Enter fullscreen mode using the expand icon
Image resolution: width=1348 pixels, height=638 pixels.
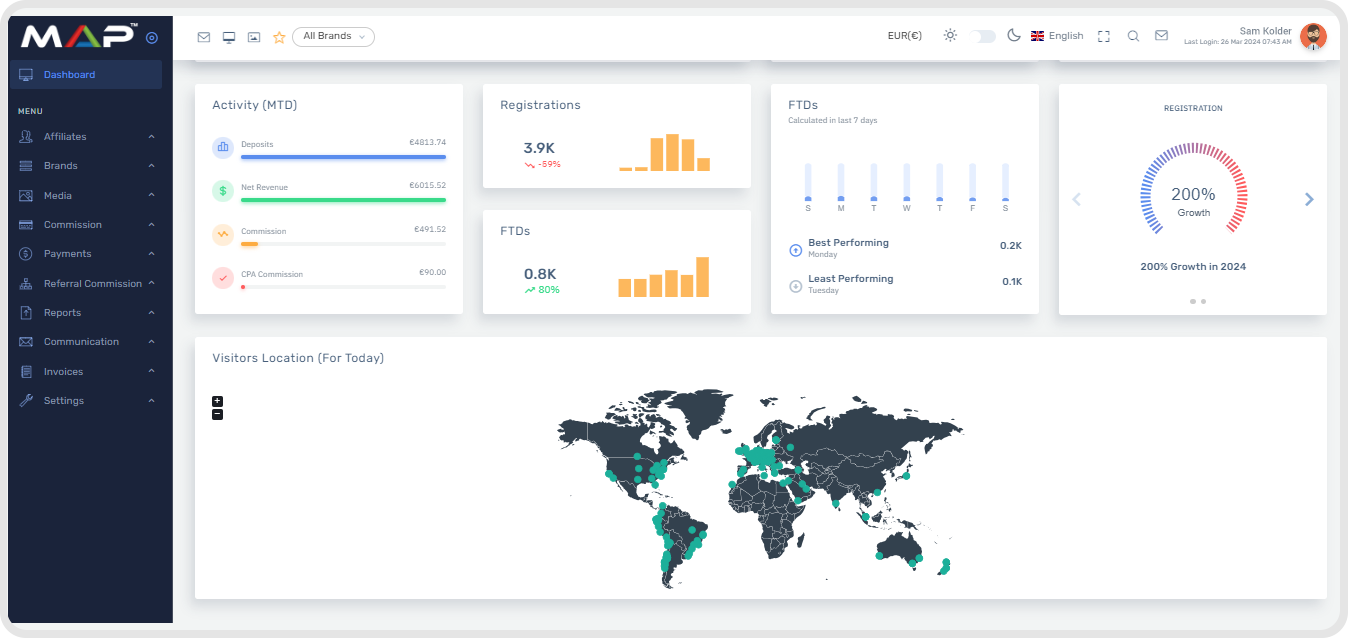tap(1104, 36)
